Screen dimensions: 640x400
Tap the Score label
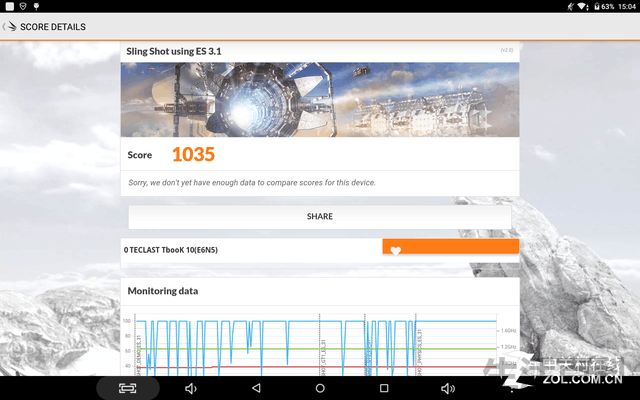140,155
